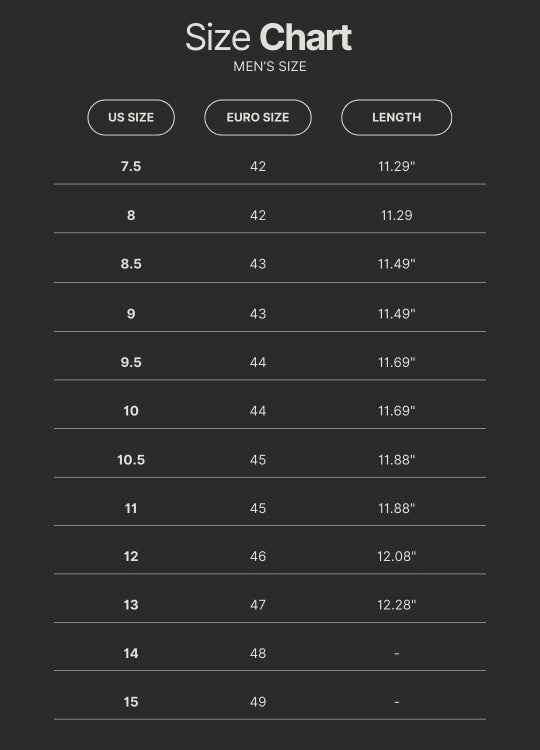The width and height of the screenshot is (540, 750).
Task: Choose the US size 8.5 entry
Action: 131,264
